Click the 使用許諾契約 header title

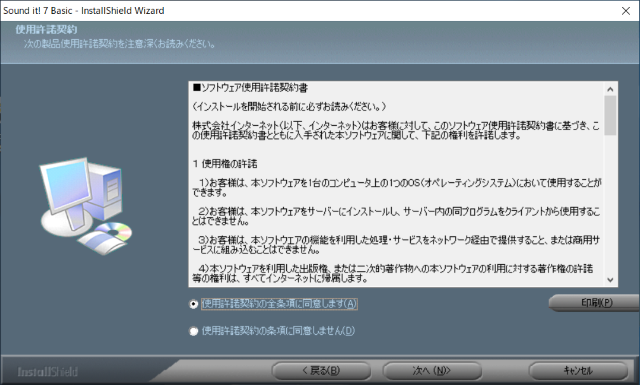coord(46,29)
